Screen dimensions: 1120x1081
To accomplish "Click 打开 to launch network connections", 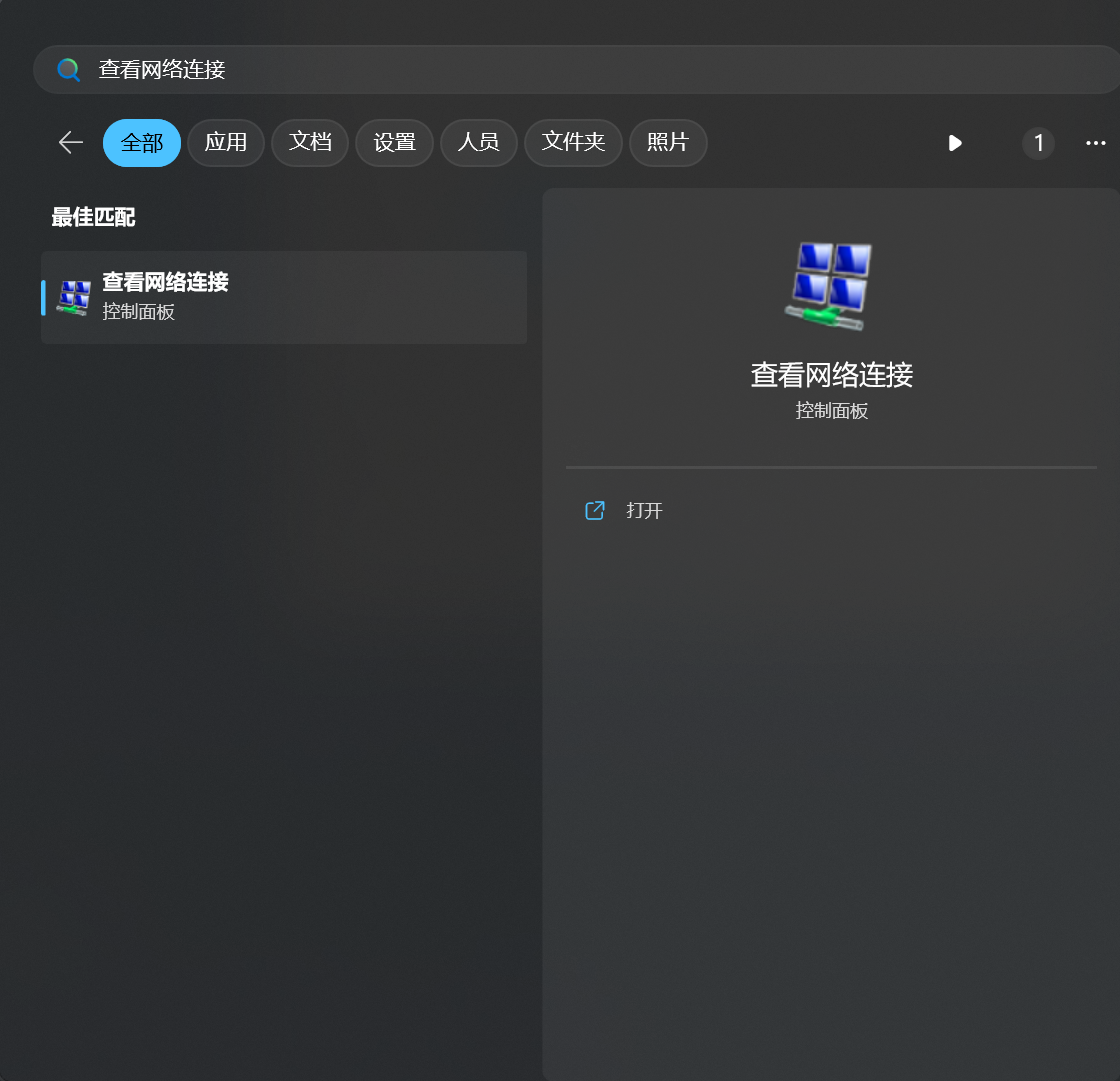I will point(644,511).
